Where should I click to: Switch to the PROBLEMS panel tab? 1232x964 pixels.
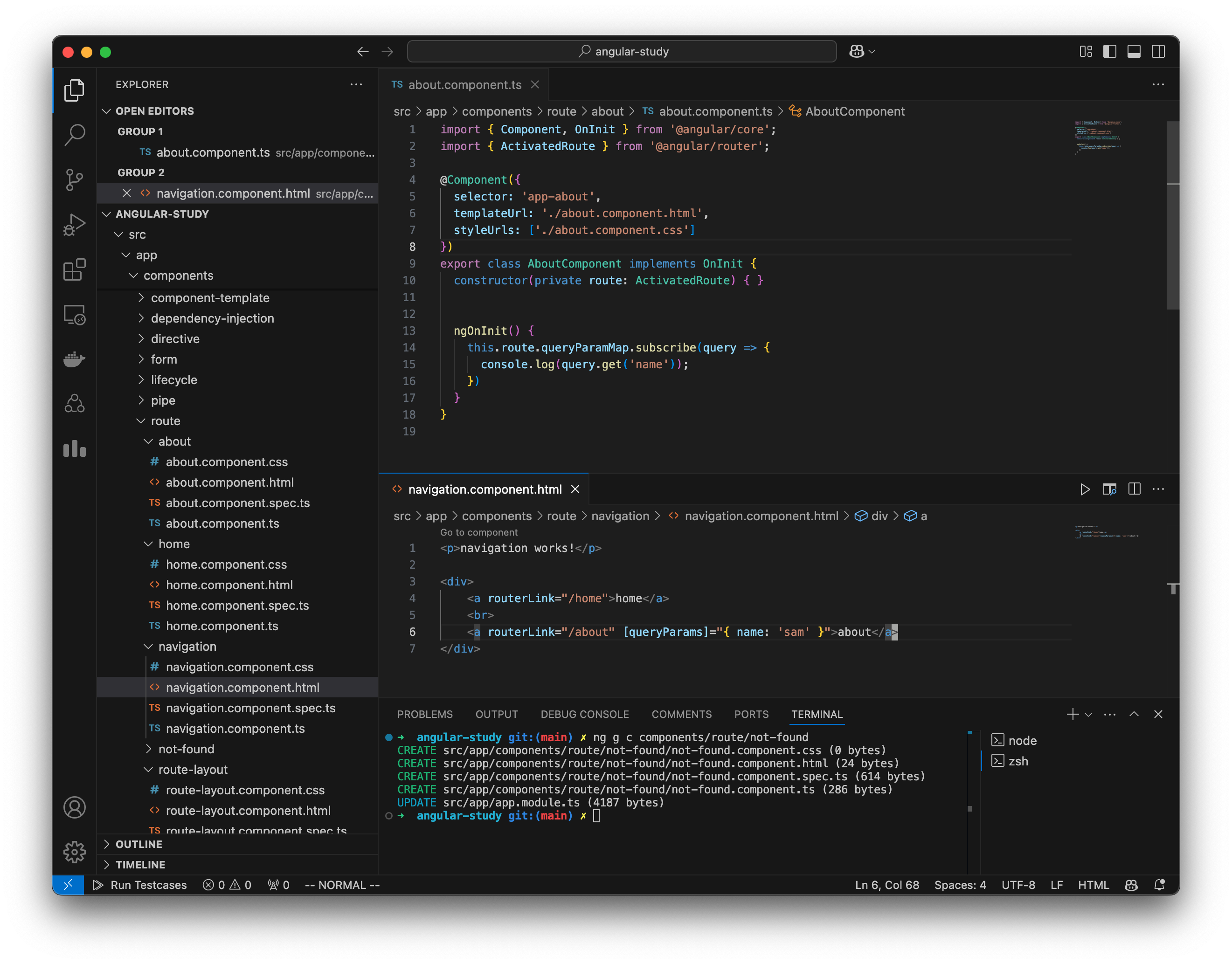click(x=425, y=715)
